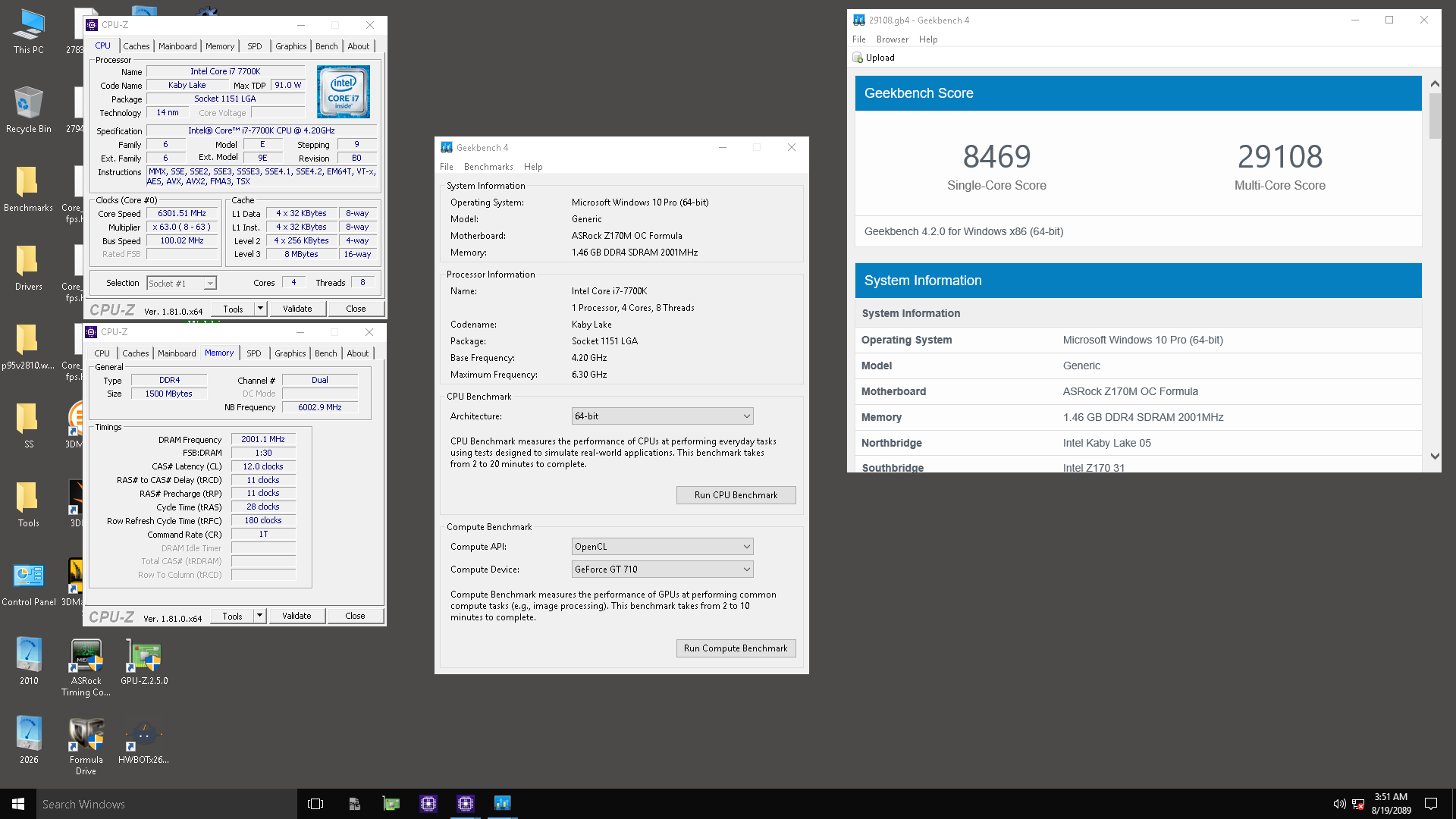Click Maximum Frequency 6.30 GHz value

[x=589, y=375]
